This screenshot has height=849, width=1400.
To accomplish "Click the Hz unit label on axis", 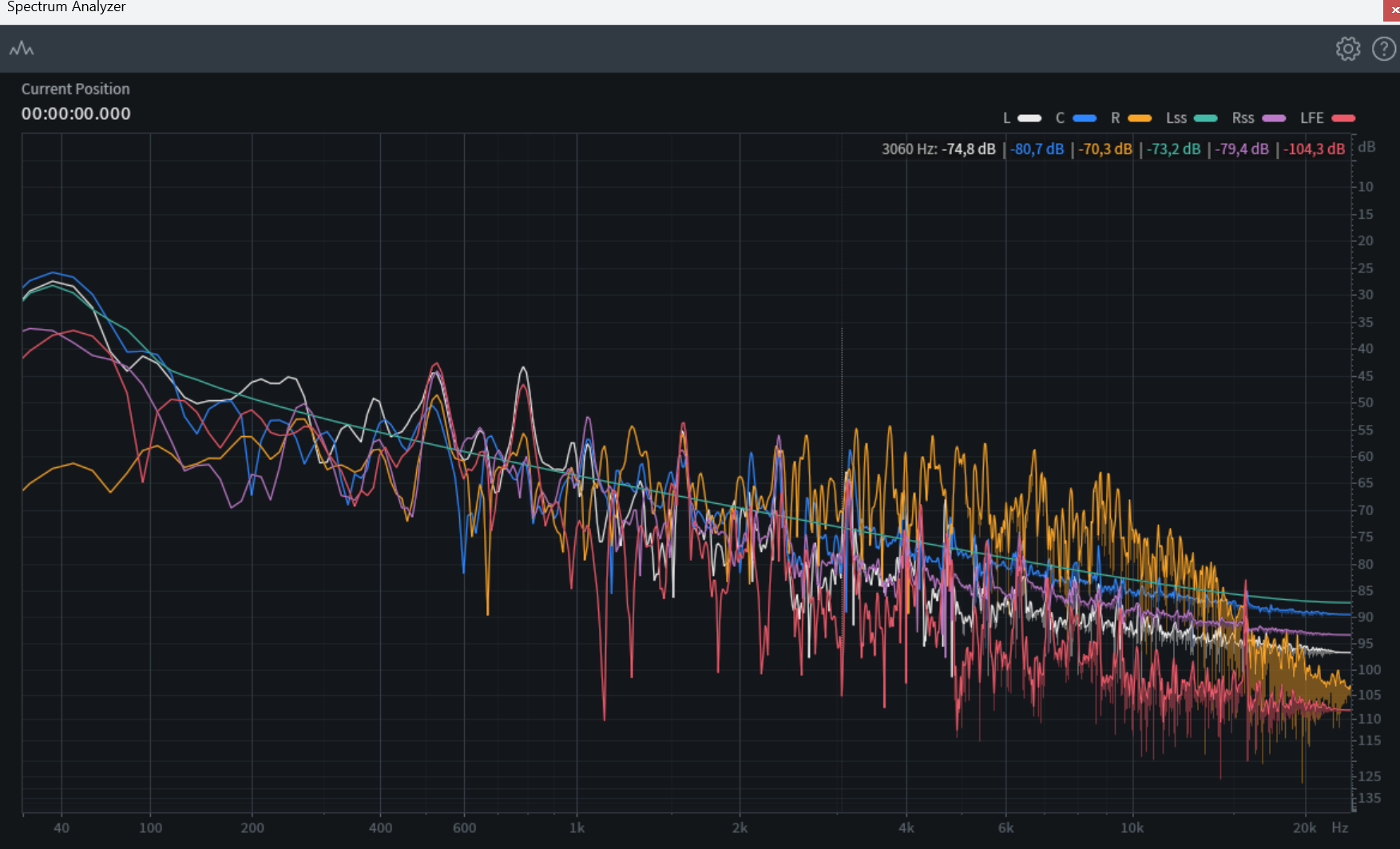I will click(x=1340, y=828).
